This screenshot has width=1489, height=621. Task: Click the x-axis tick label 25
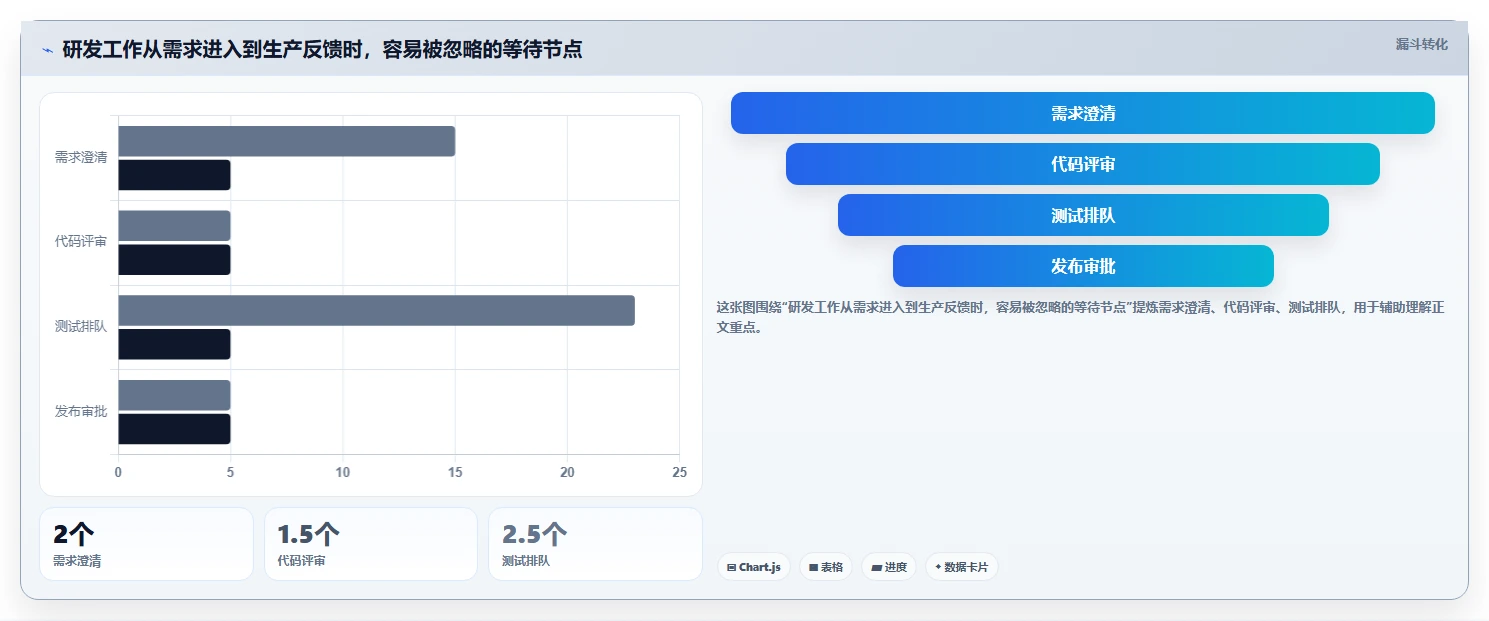click(x=679, y=473)
